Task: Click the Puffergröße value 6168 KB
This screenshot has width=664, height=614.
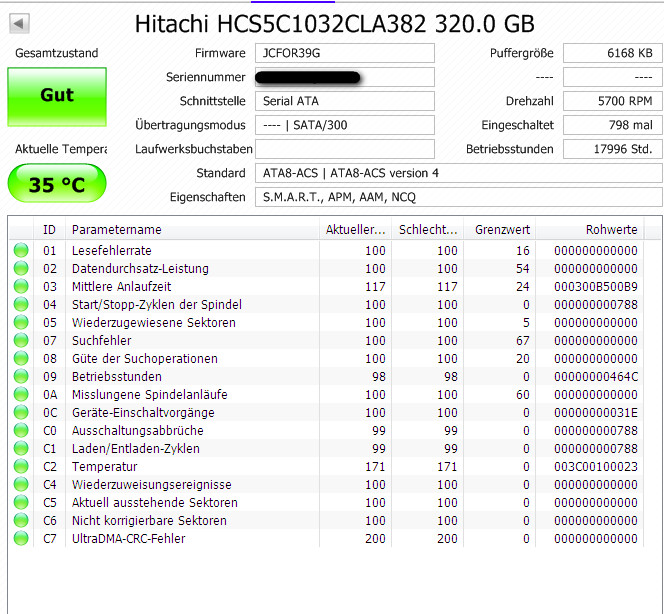Action: point(612,53)
